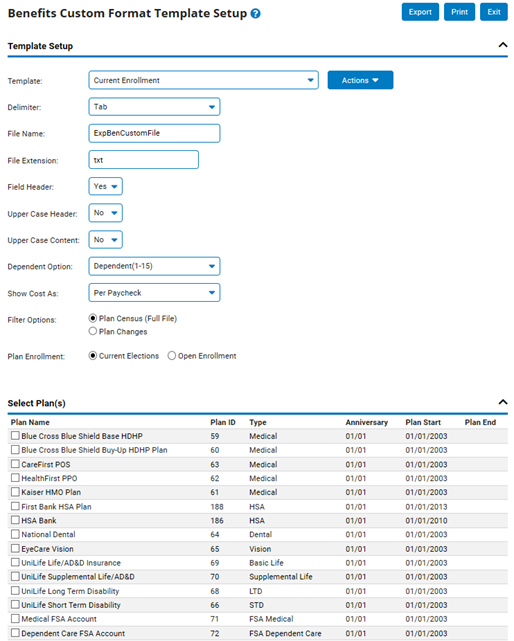Click the Vision type cell

(x=260, y=549)
